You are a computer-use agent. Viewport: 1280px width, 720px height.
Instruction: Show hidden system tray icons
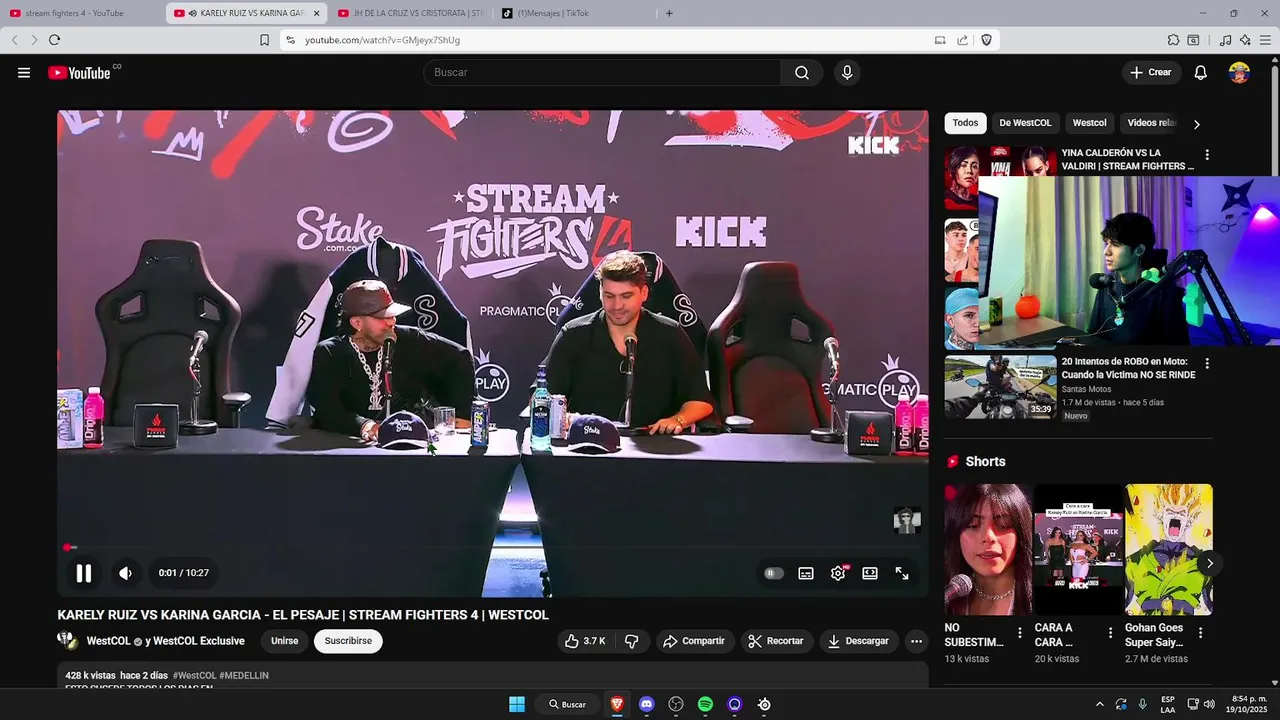click(1099, 704)
